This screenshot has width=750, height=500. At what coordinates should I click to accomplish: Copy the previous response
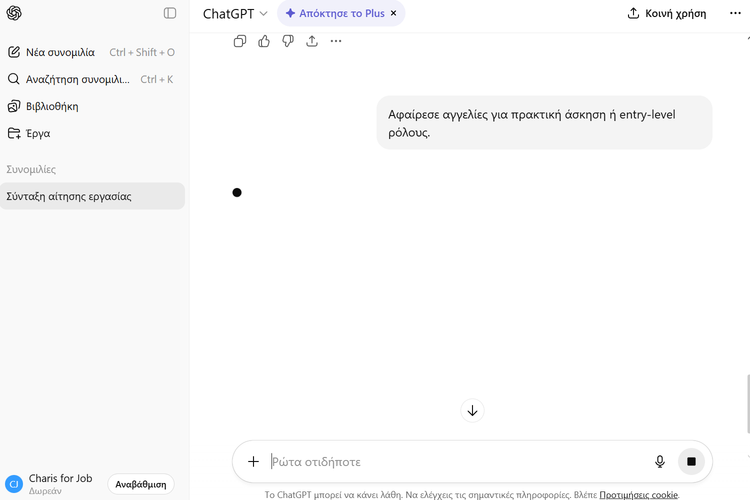(x=240, y=41)
